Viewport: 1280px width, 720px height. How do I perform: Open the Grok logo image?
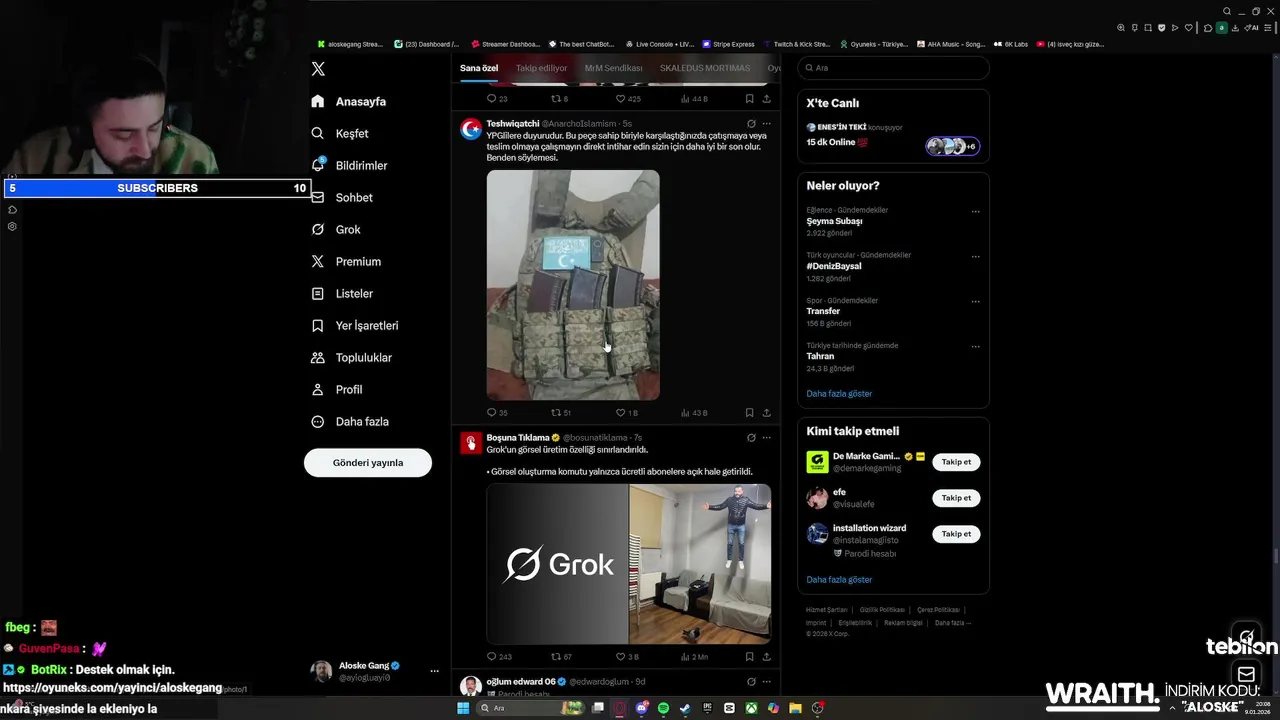[x=557, y=564]
